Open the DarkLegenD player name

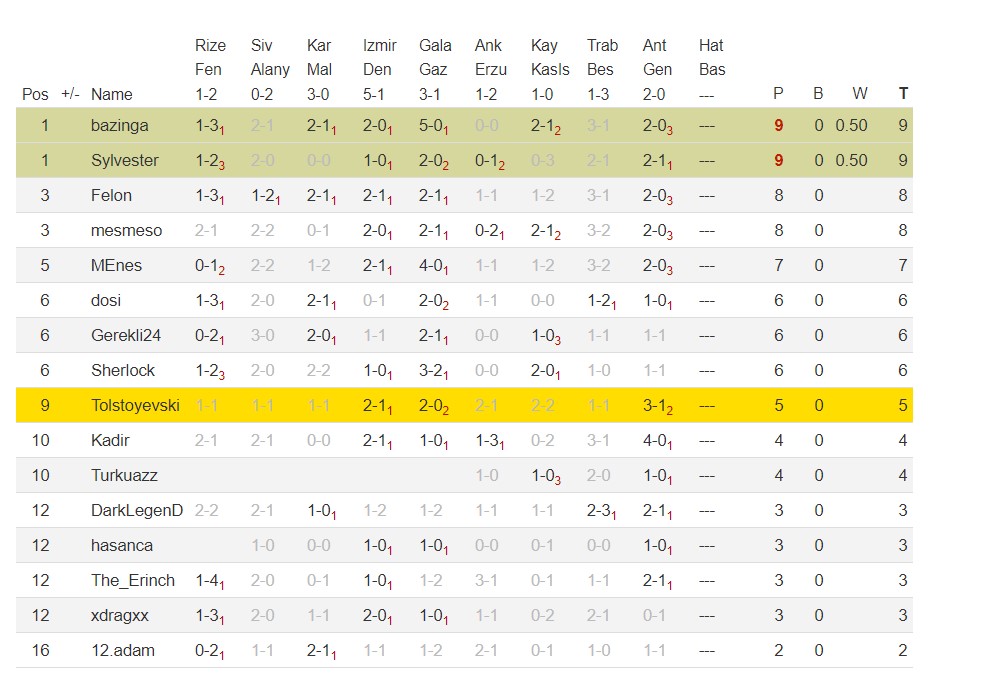pos(137,510)
